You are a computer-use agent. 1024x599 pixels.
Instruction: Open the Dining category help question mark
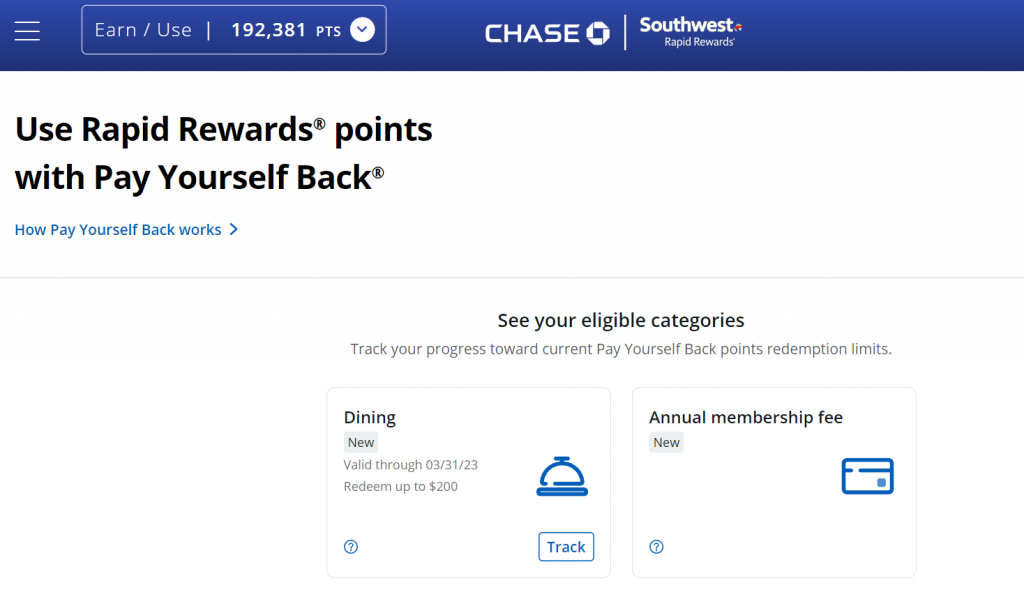click(x=350, y=546)
